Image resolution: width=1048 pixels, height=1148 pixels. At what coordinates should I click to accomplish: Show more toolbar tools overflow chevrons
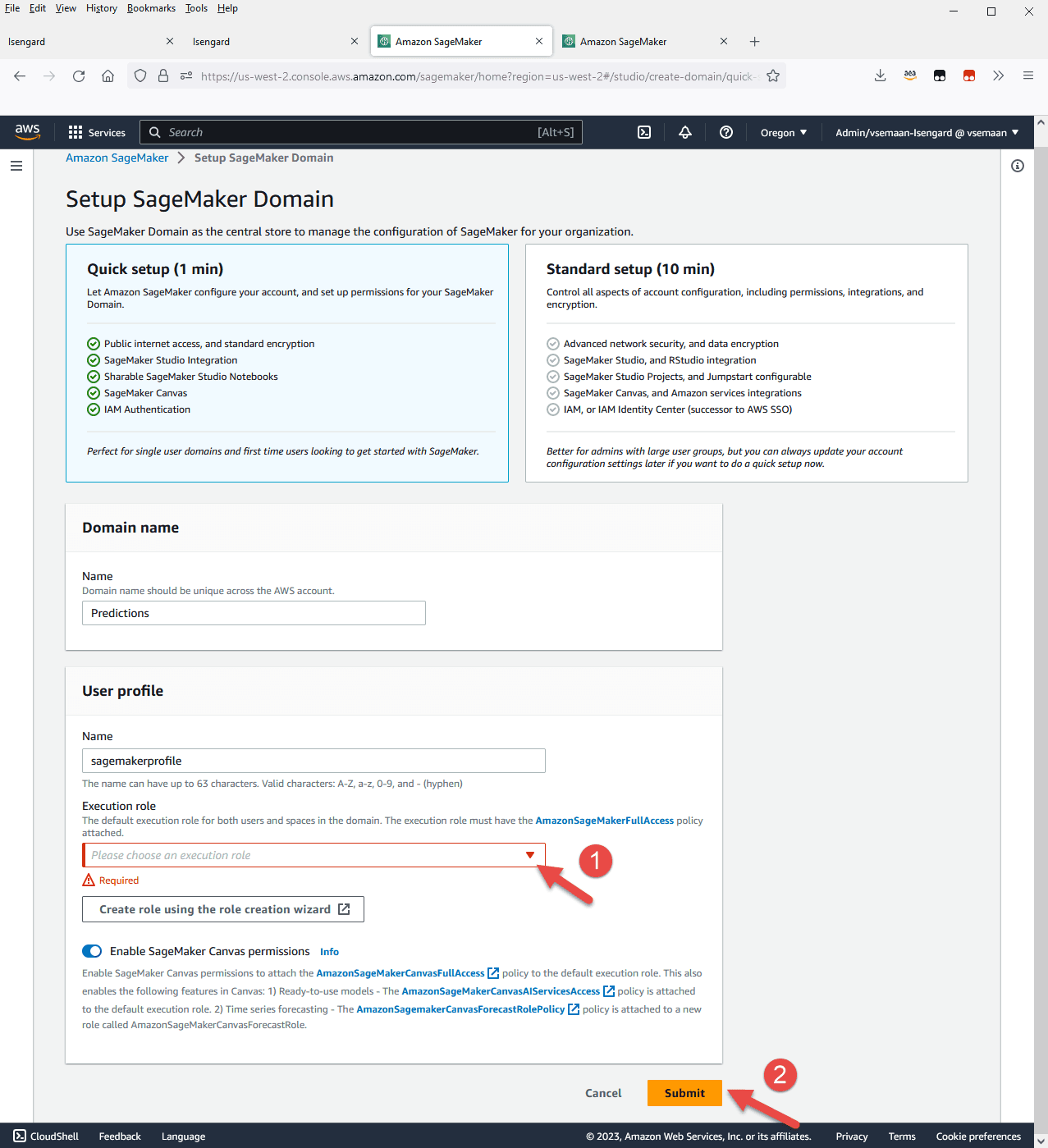[998, 75]
